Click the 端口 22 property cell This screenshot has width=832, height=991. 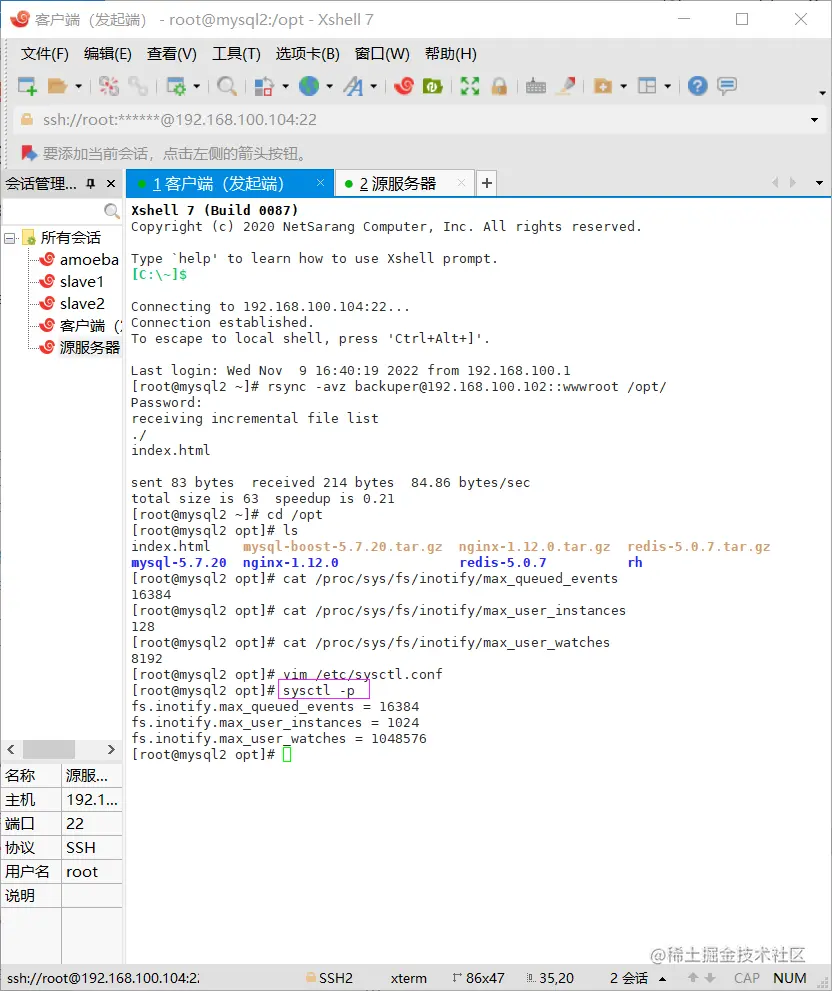[92, 824]
